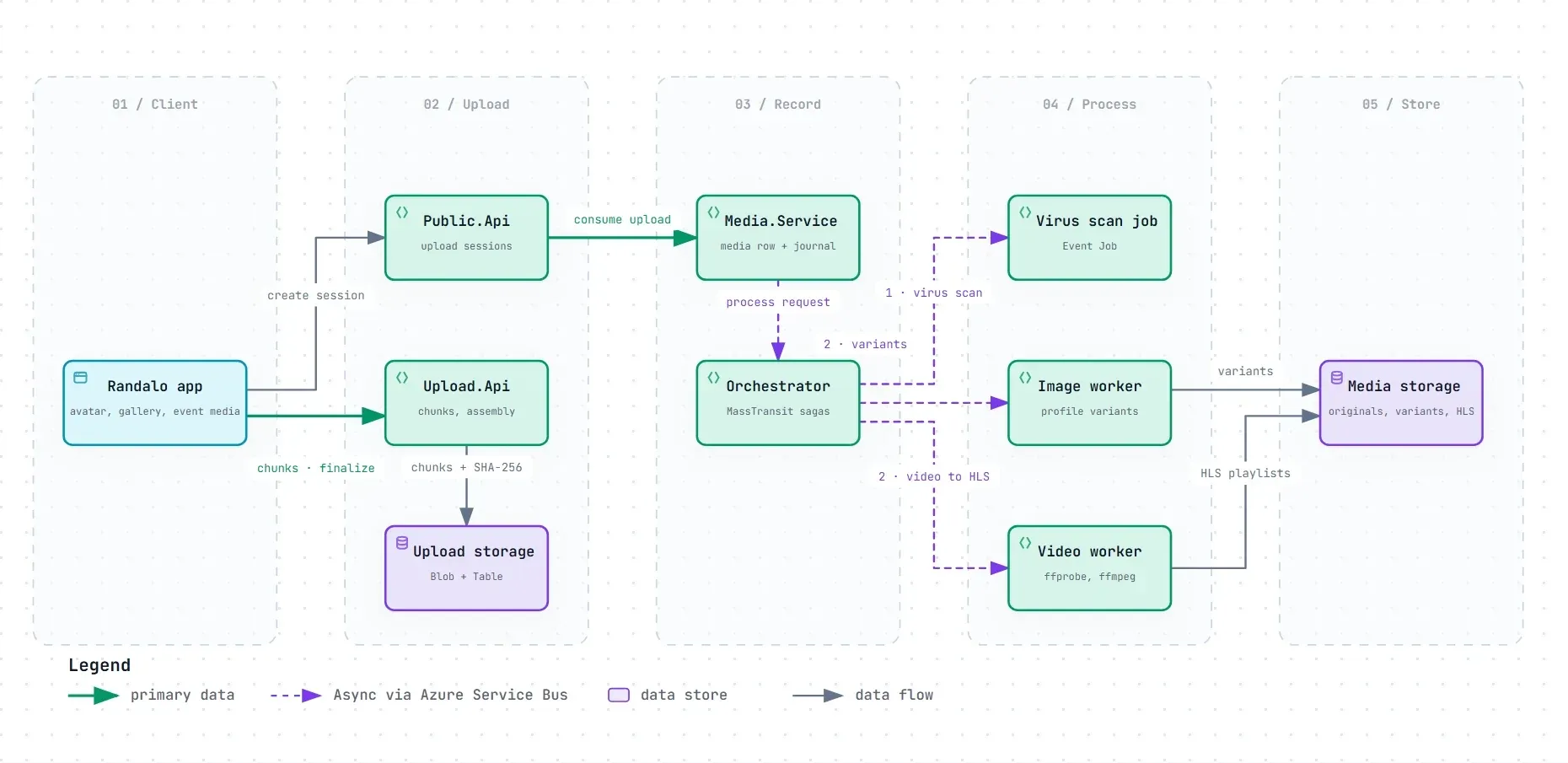Click the 'consume upload' edge label
Screen dimensions: 1568x763
click(622, 220)
